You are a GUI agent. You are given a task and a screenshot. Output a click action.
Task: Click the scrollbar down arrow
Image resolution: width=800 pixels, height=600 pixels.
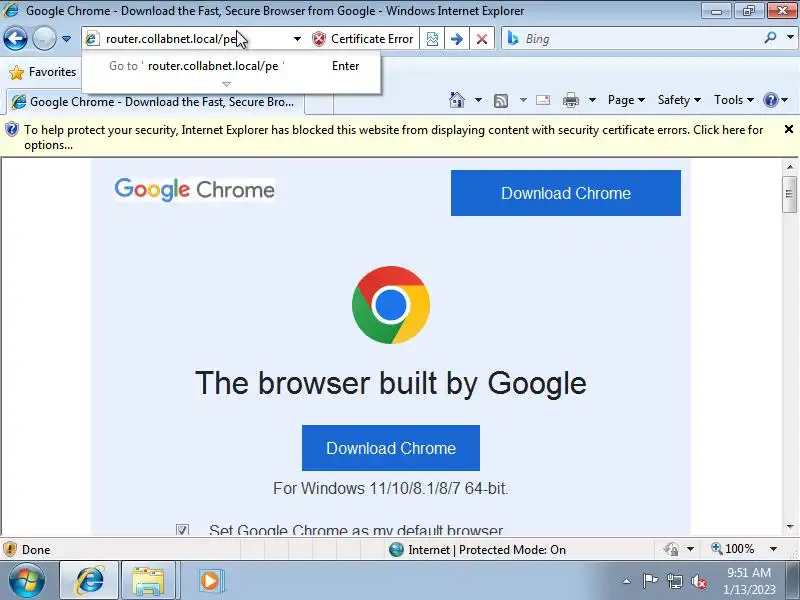tap(790, 527)
